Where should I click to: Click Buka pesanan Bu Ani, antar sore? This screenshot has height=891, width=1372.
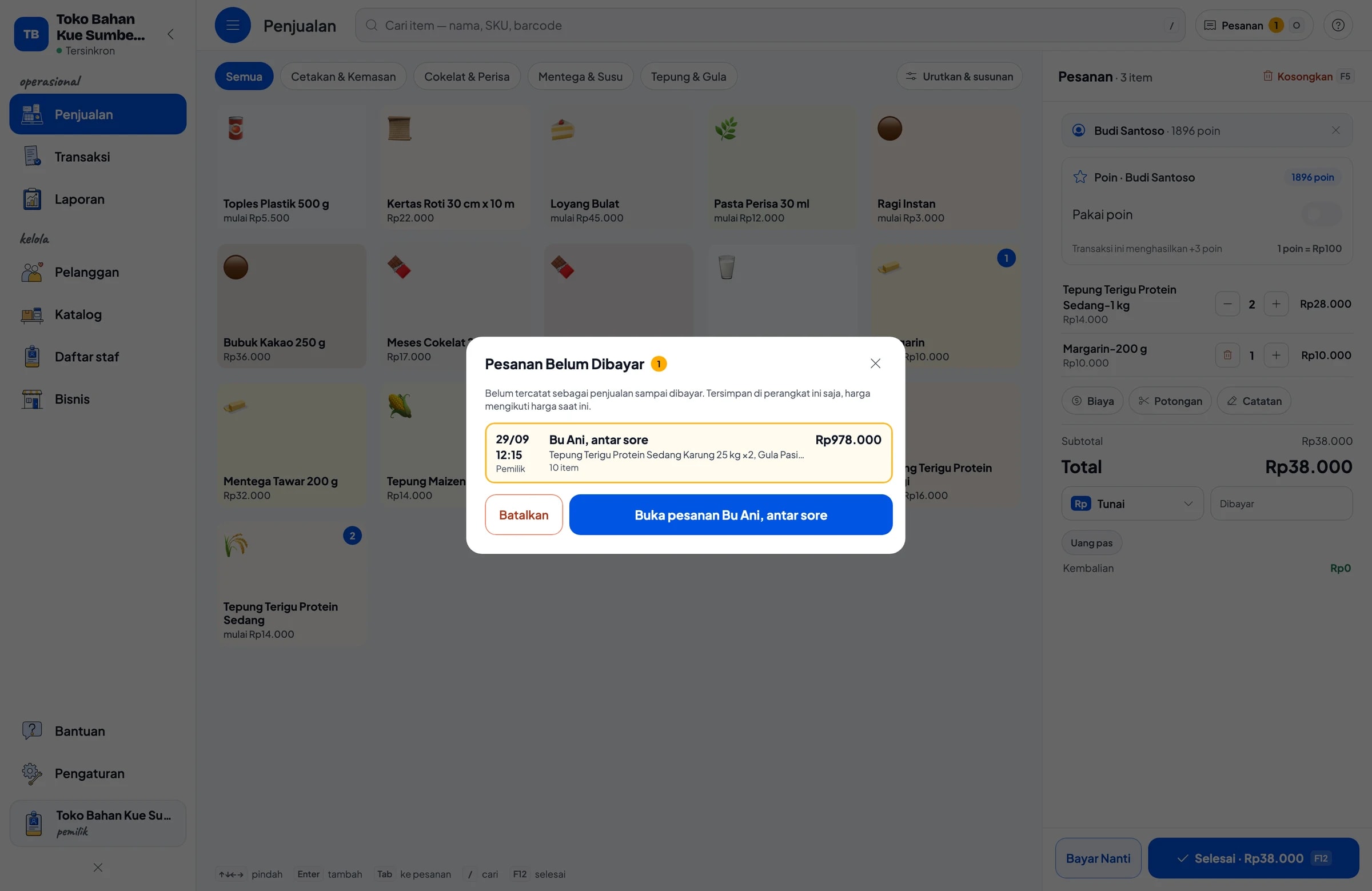tap(731, 515)
